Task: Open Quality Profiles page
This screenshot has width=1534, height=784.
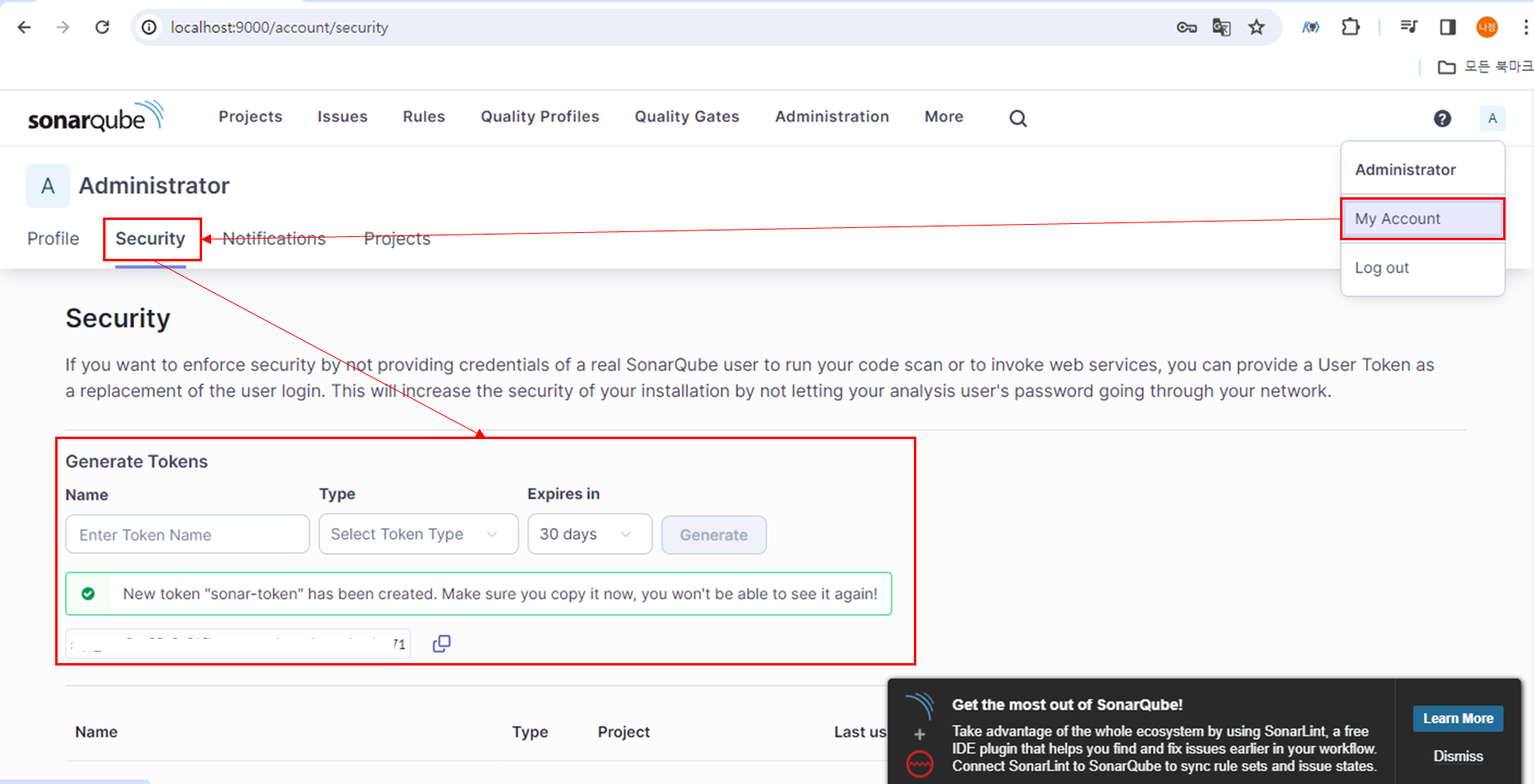Action: tap(540, 117)
